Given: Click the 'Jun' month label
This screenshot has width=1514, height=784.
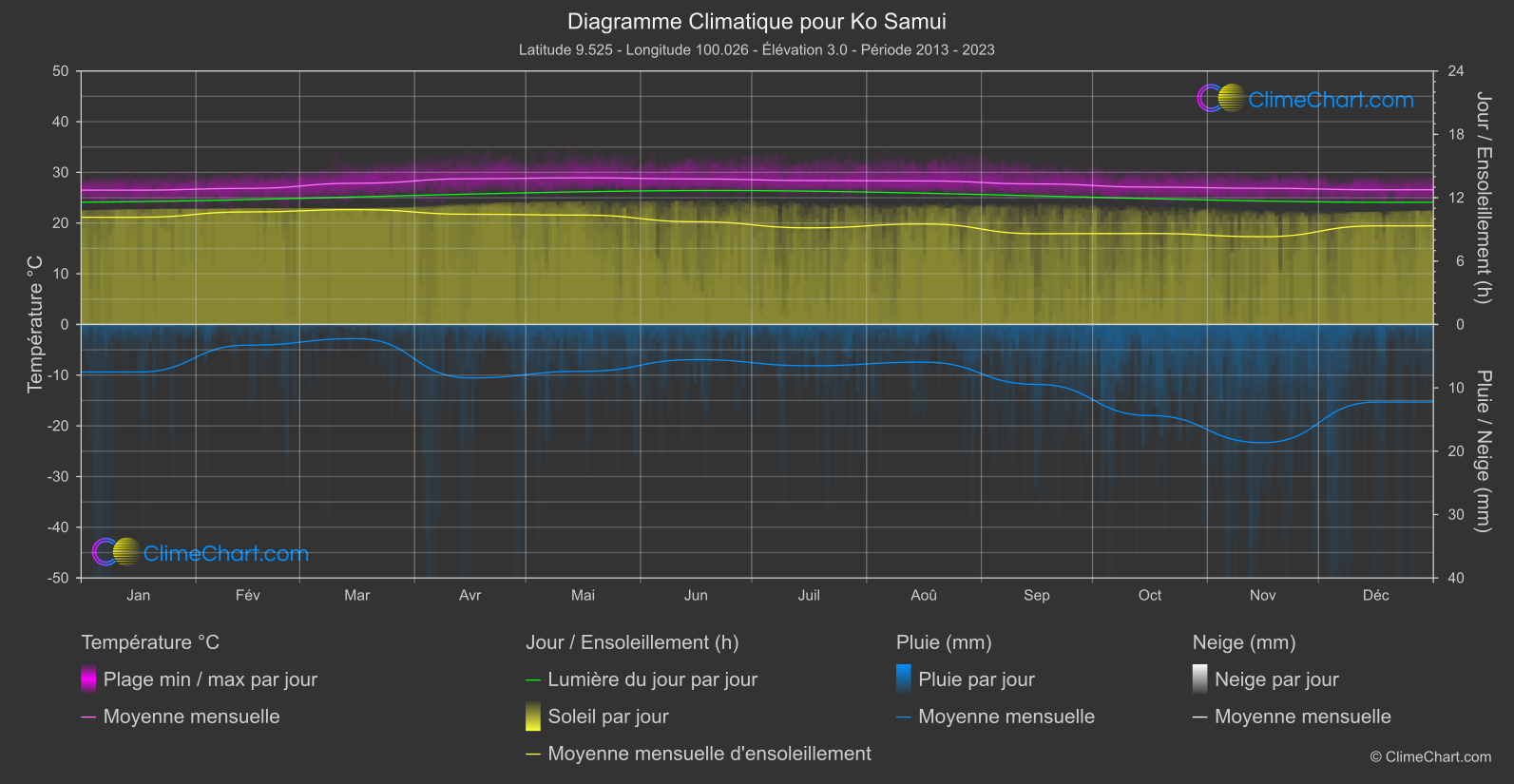Looking at the screenshot, I should tap(696, 595).
